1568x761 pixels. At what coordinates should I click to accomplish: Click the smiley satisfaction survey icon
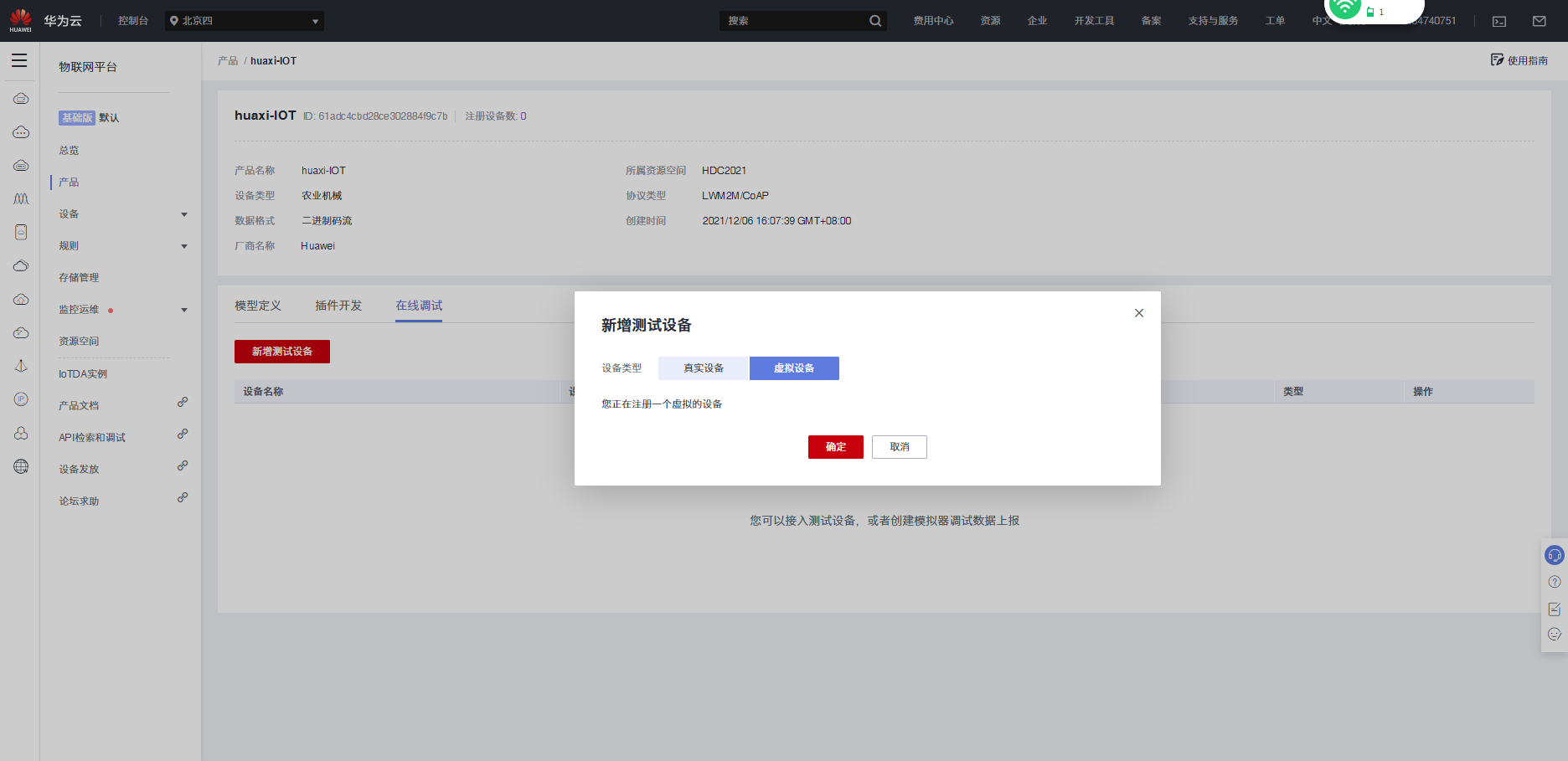[1555, 635]
